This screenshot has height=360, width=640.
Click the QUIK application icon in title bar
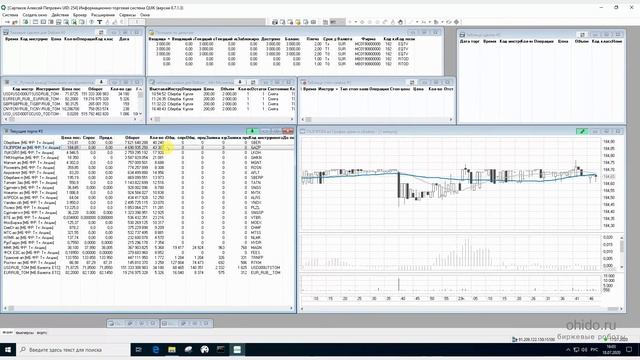(x=4, y=7)
